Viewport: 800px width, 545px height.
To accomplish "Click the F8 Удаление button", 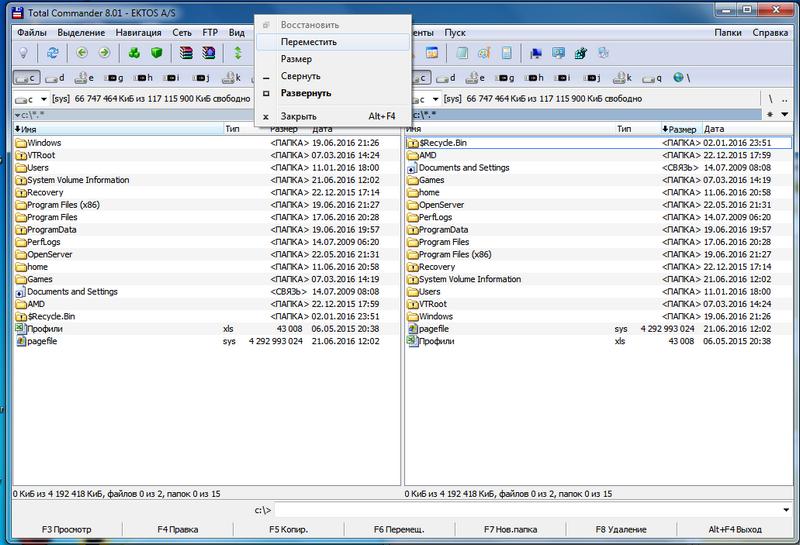I will tap(621, 529).
